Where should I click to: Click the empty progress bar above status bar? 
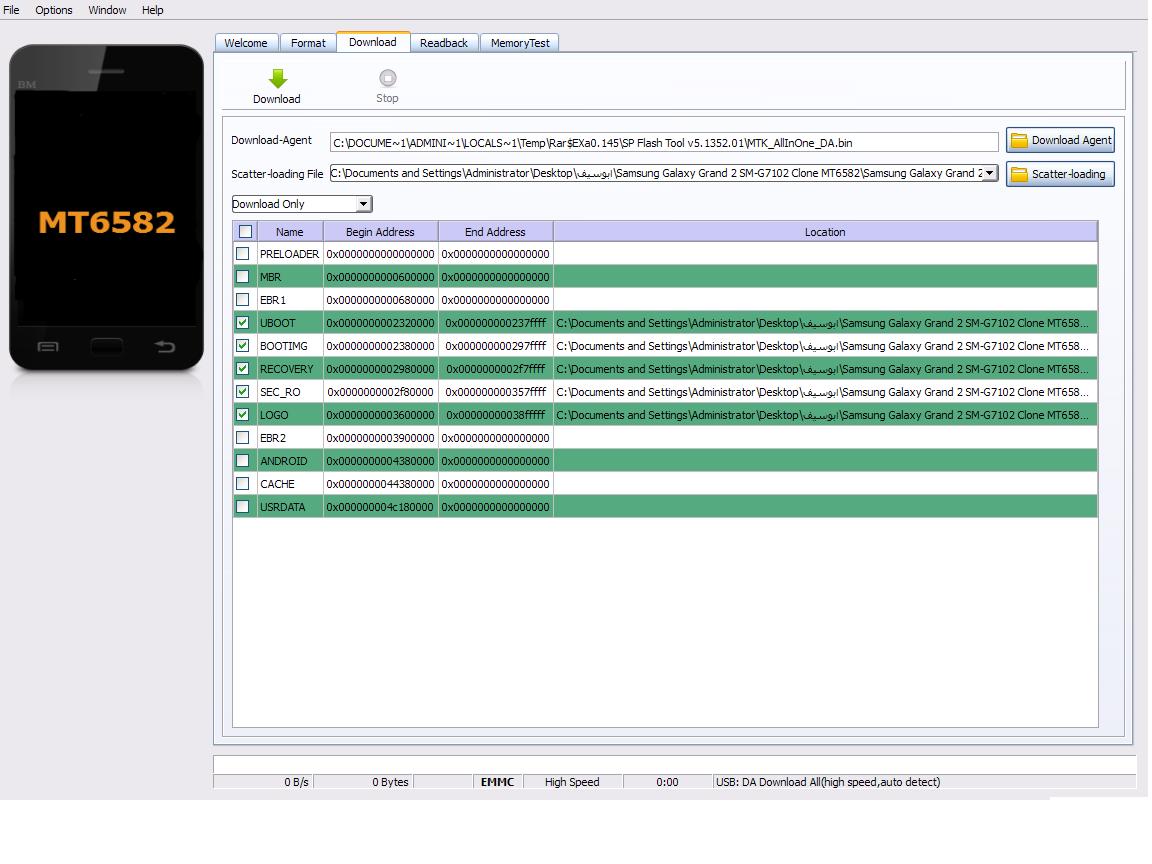[x=674, y=764]
